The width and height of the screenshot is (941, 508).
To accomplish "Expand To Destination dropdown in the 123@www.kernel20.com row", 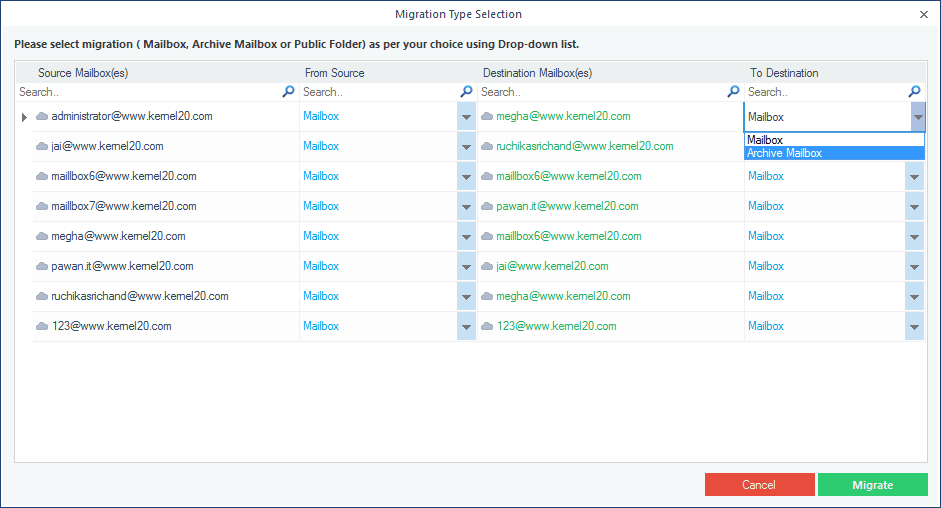I will pyautogui.click(x=914, y=327).
